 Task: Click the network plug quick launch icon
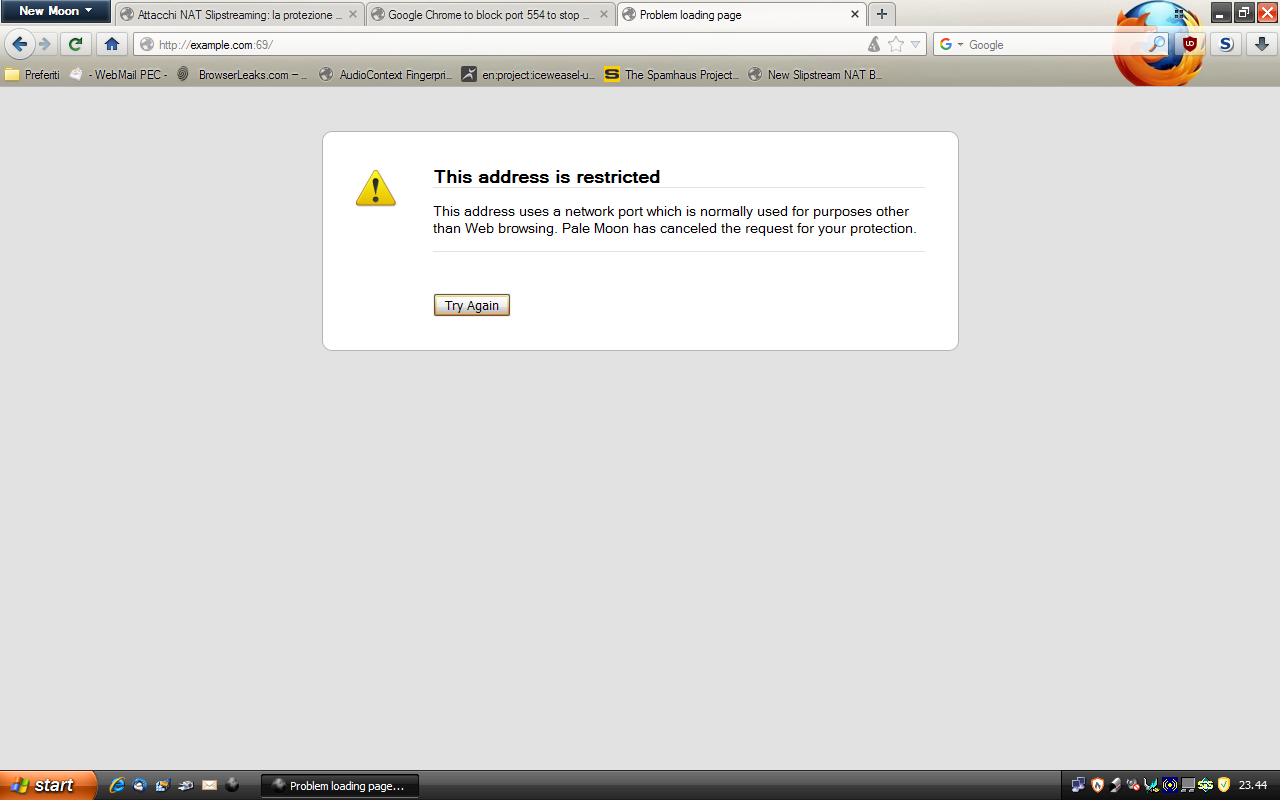(186, 785)
